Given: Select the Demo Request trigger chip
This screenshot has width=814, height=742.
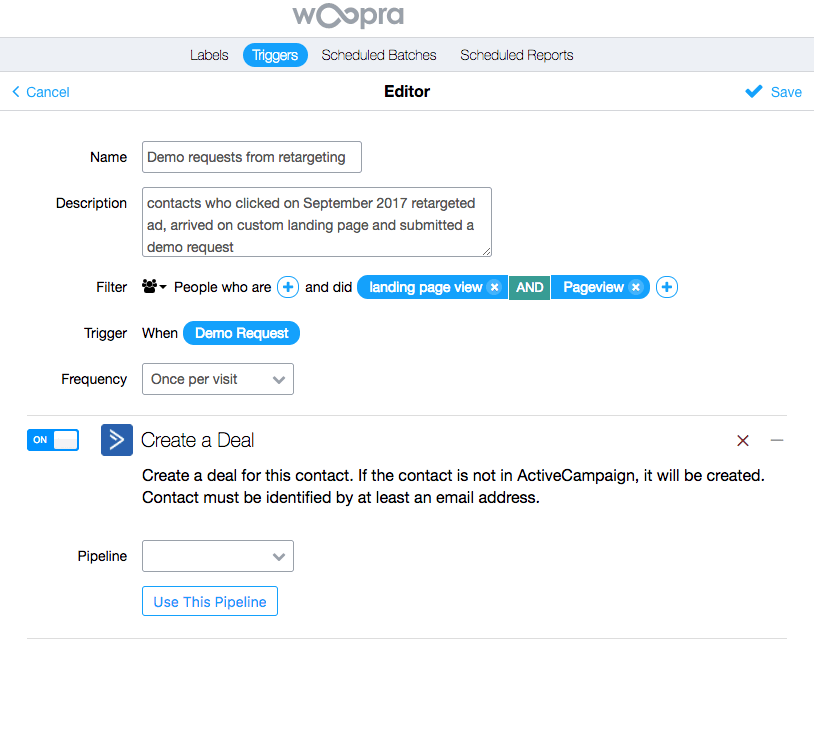Looking at the screenshot, I should (241, 333).
